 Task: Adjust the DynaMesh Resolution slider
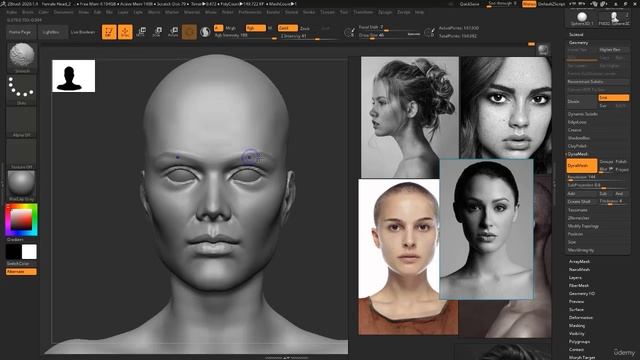598,178
